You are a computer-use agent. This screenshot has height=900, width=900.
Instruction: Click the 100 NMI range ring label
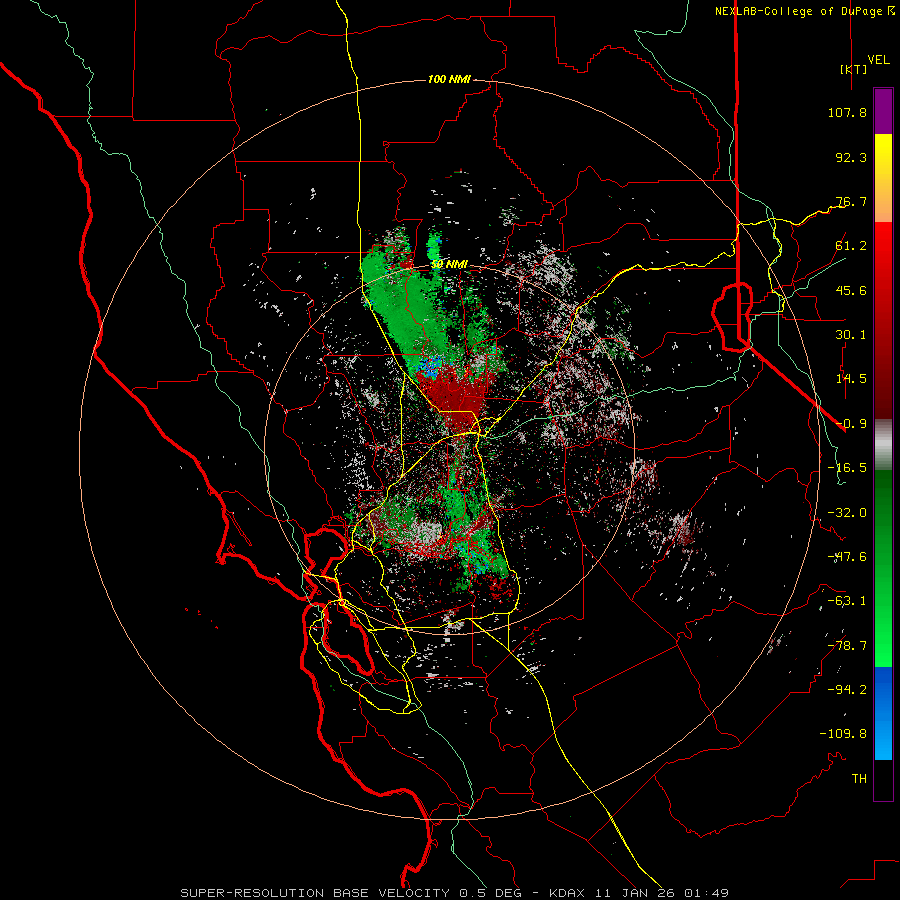pyautogui.click(x=449, y=79)
